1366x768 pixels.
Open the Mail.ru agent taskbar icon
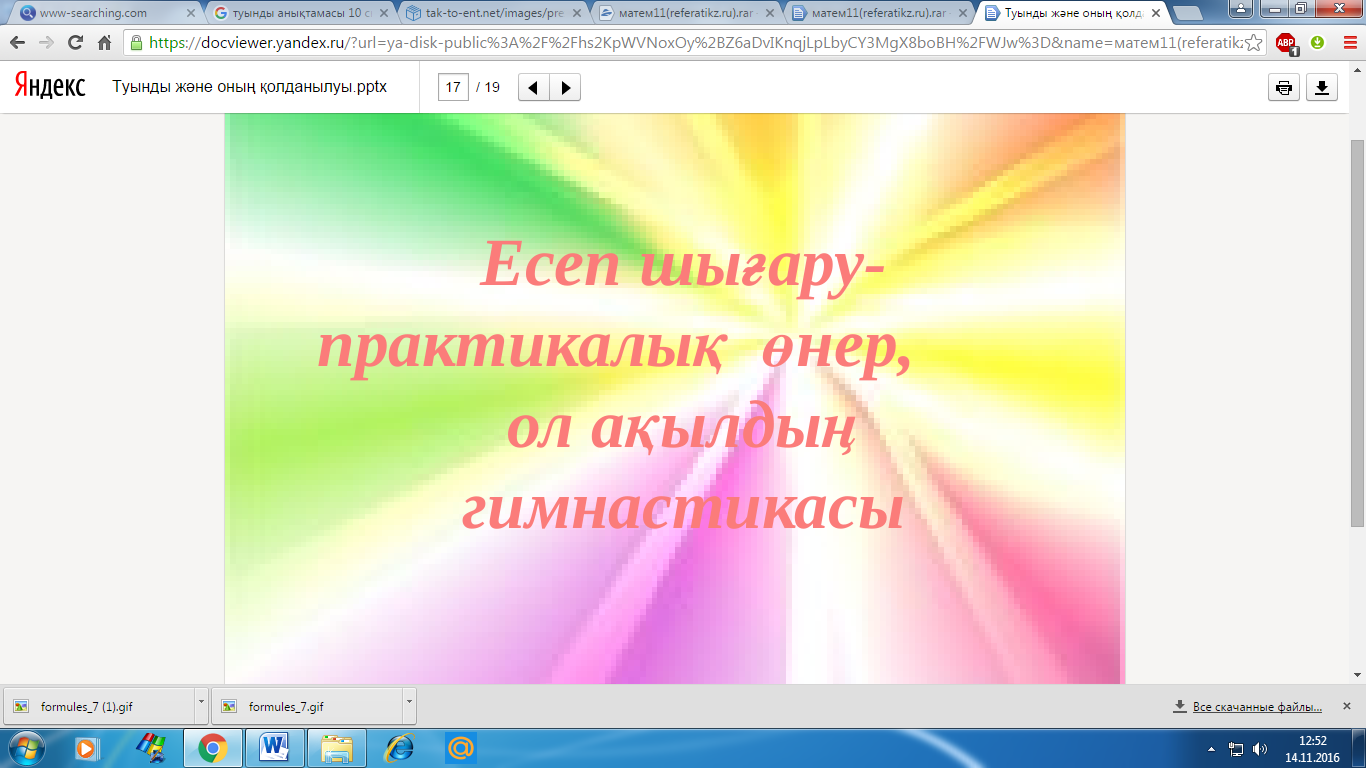(x=461, y=748)
